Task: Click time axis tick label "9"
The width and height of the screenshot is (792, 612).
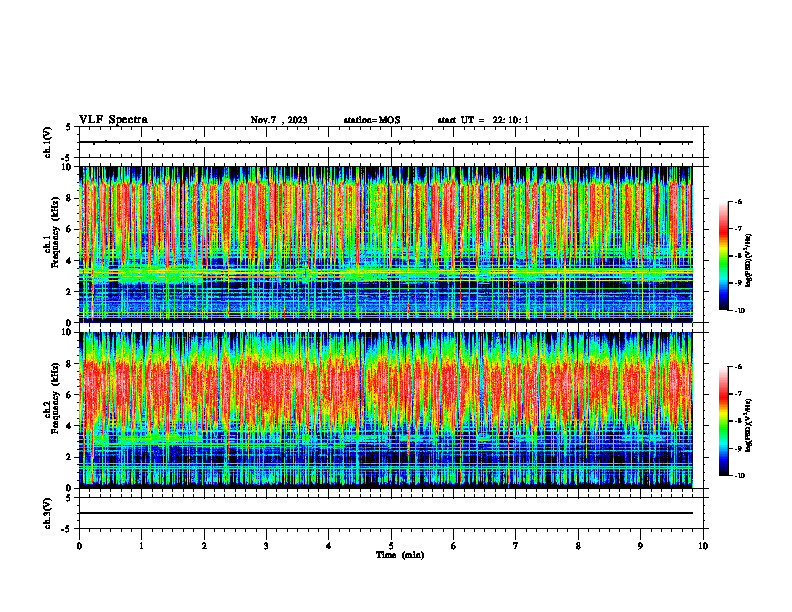Action: pos(640,546)
